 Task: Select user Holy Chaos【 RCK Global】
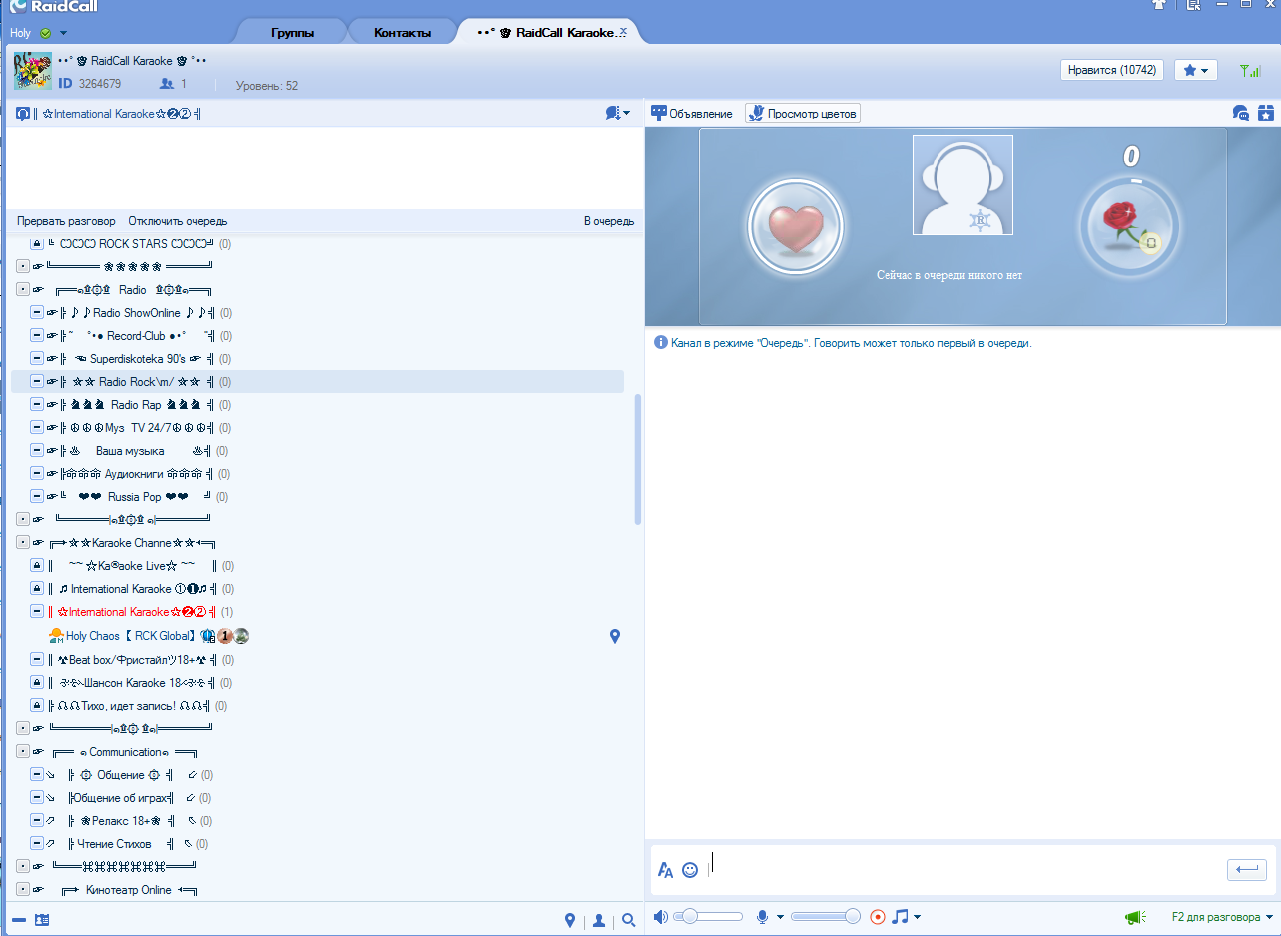tap(131, 636)
